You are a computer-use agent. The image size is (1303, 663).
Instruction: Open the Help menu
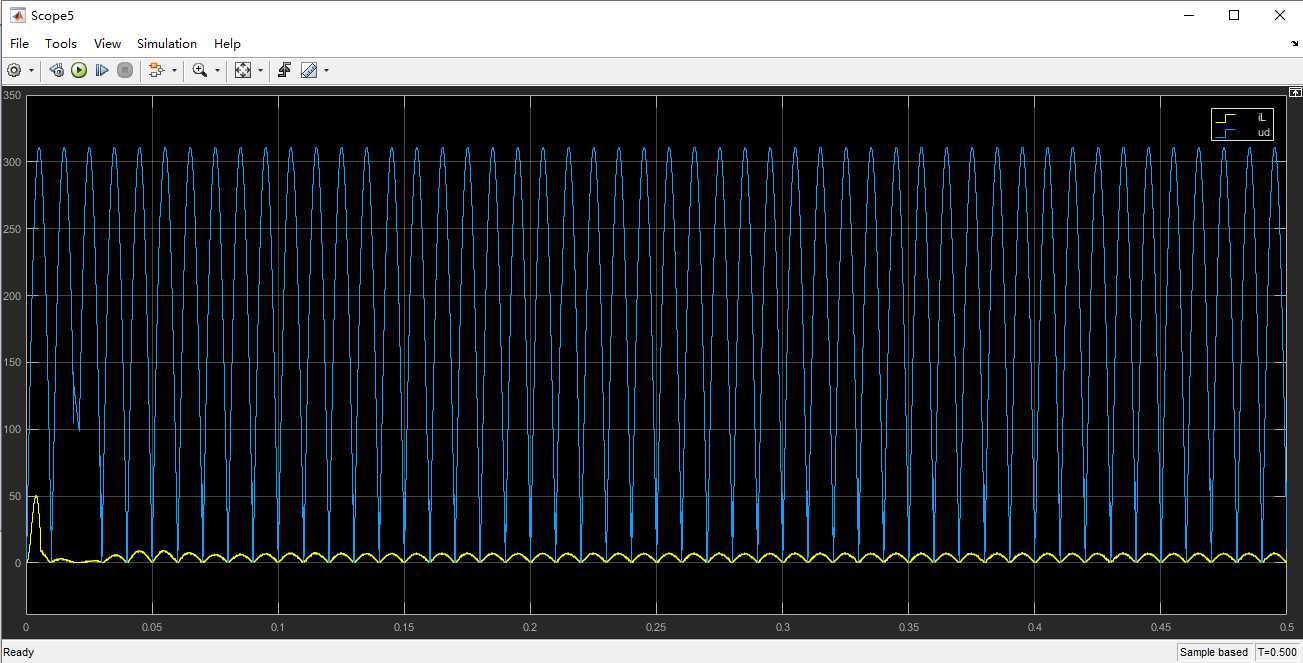click(227, 44)
